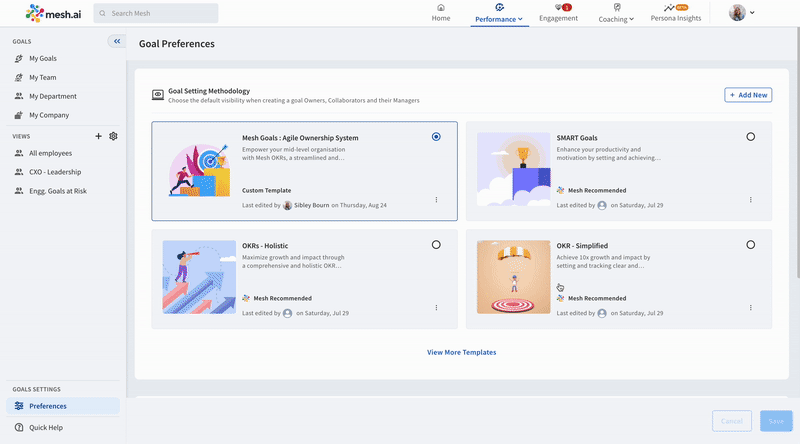Open Views settings gear icon
This screenshot has width=800, height=444.
pos(113,136)
